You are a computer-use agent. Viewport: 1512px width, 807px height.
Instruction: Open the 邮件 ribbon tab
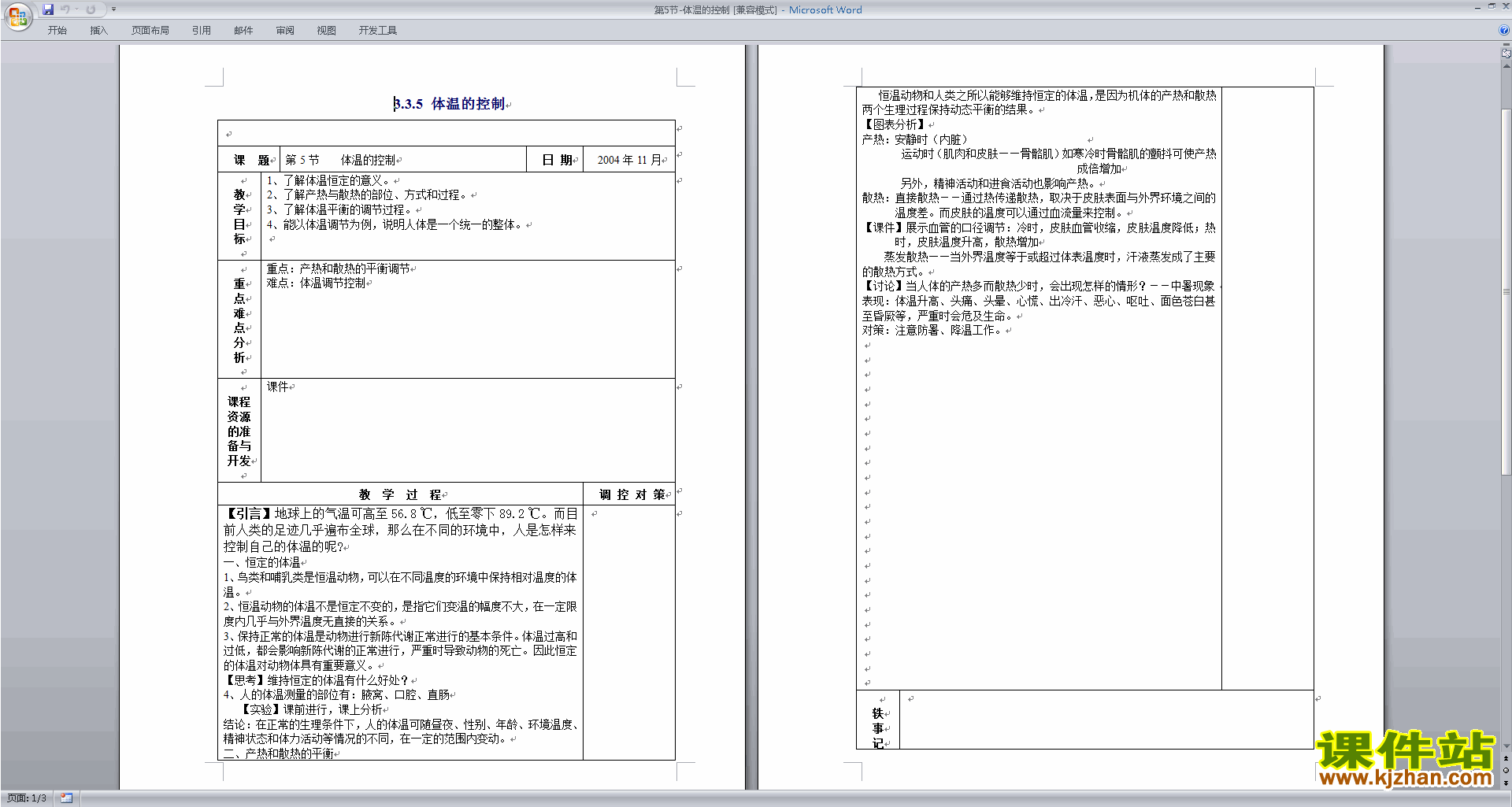(x=243, y=31)
